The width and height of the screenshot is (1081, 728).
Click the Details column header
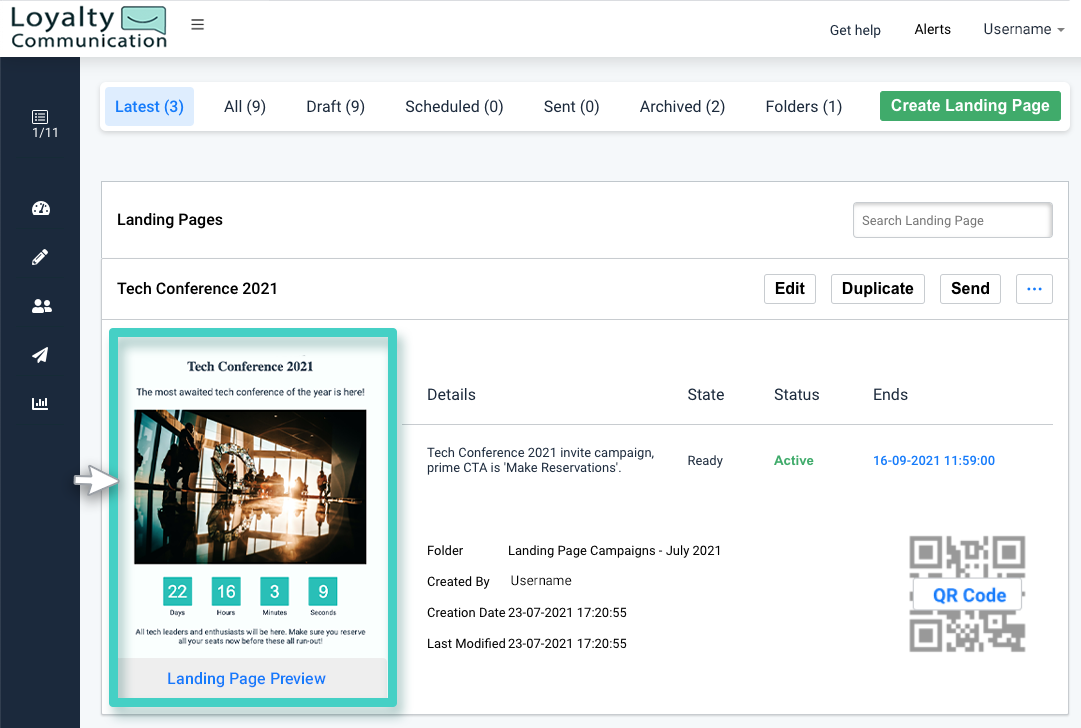click(x=451, y=395)
